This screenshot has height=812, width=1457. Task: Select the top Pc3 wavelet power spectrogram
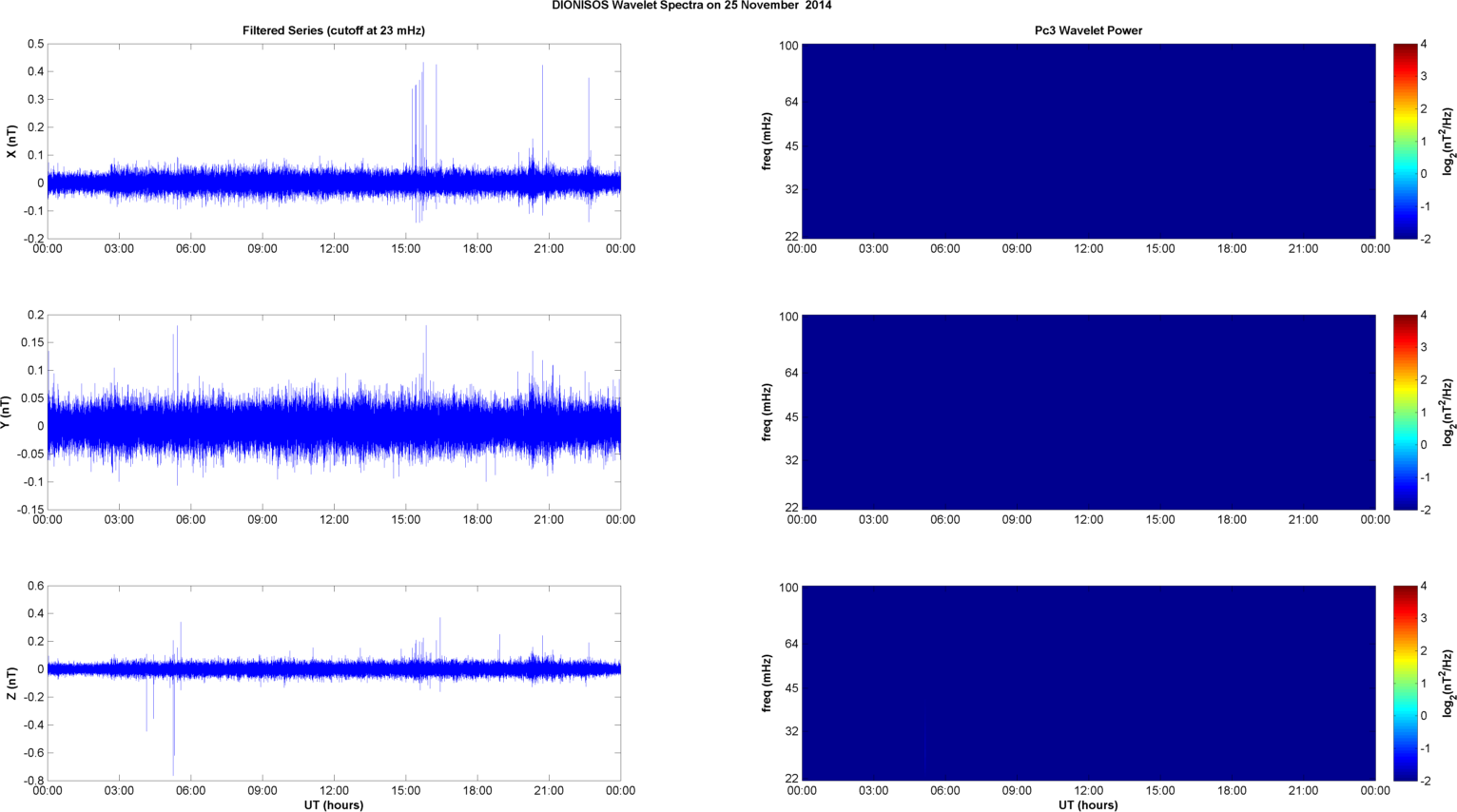1088,141
